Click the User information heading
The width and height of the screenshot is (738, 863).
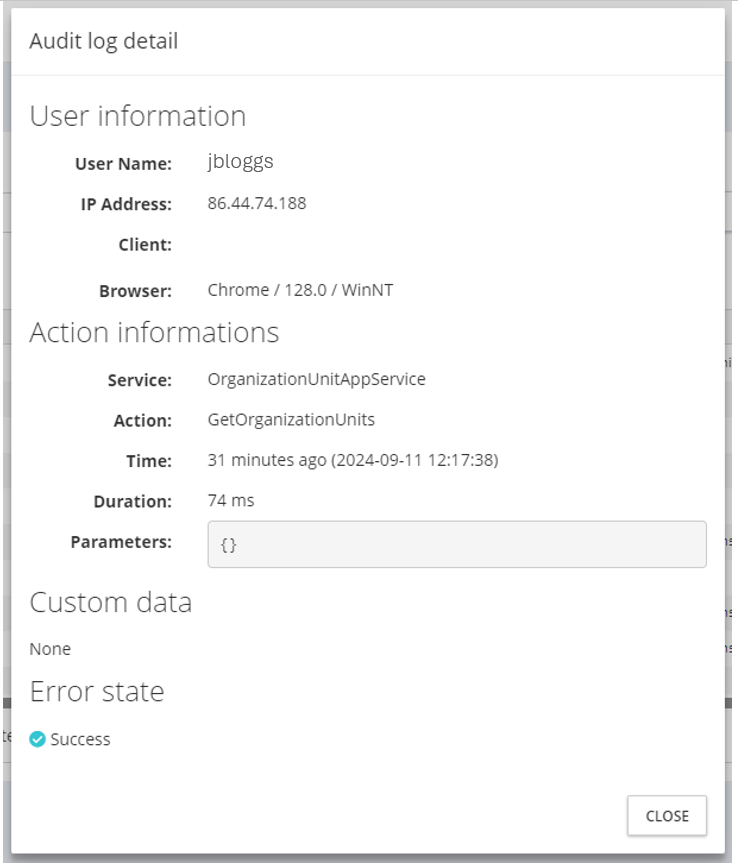(137, 116)
